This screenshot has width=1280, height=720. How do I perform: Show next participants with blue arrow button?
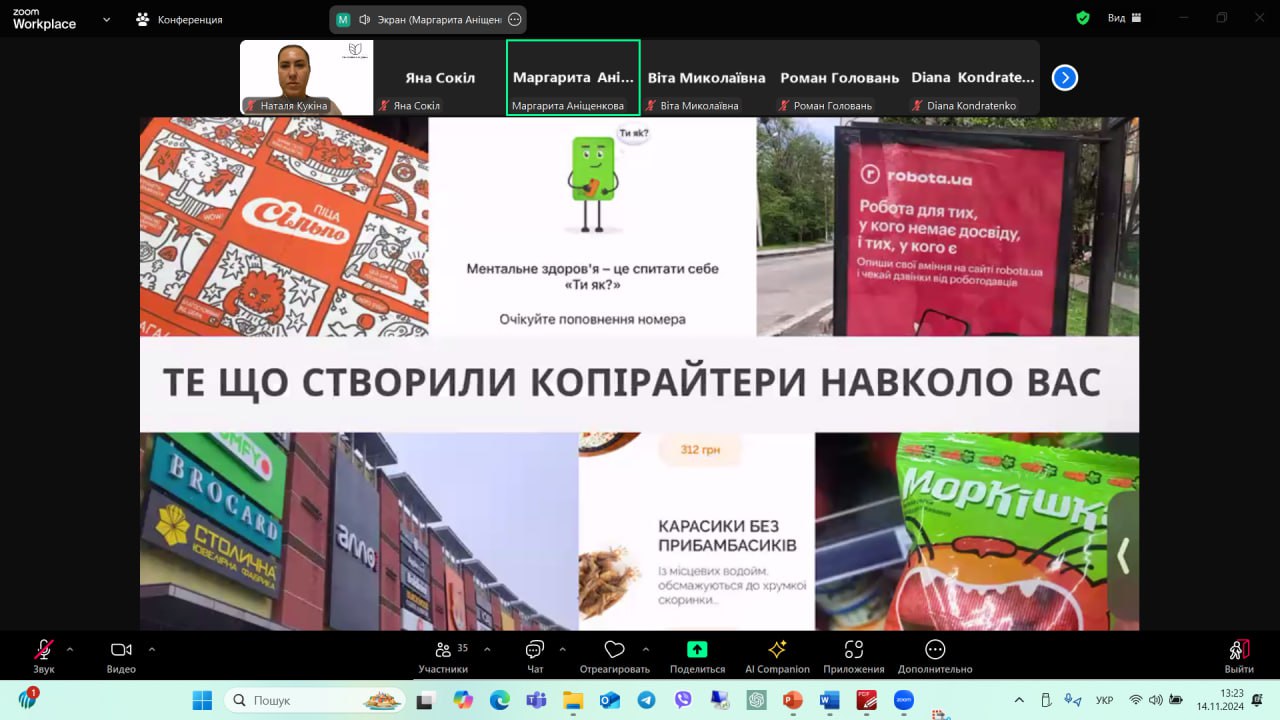coord(1065,77)
